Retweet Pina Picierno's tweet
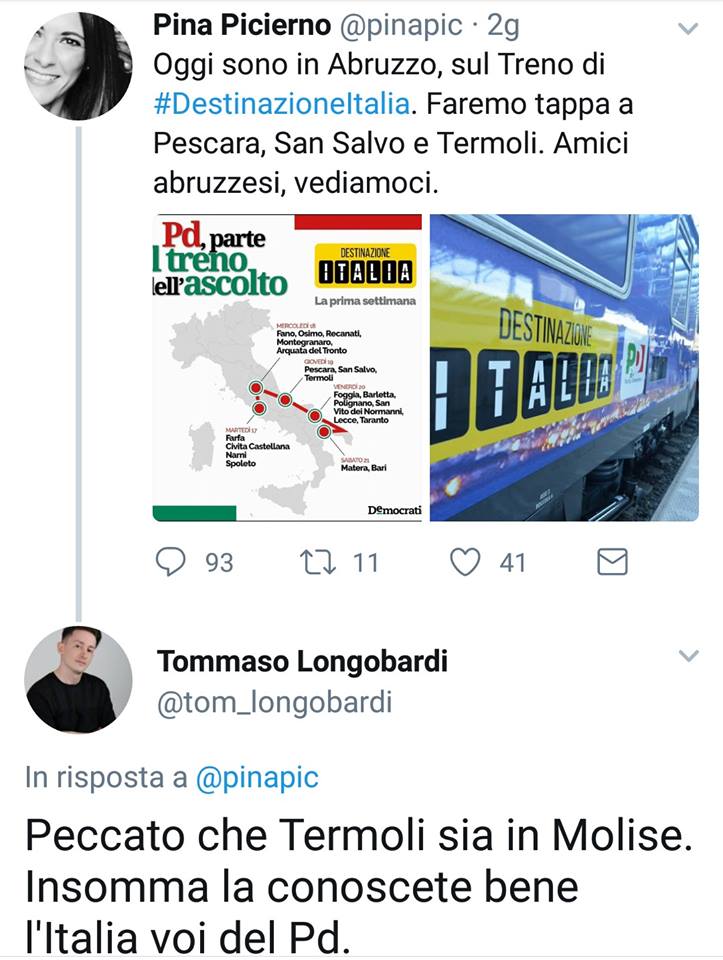 click(x=319, y=562)
